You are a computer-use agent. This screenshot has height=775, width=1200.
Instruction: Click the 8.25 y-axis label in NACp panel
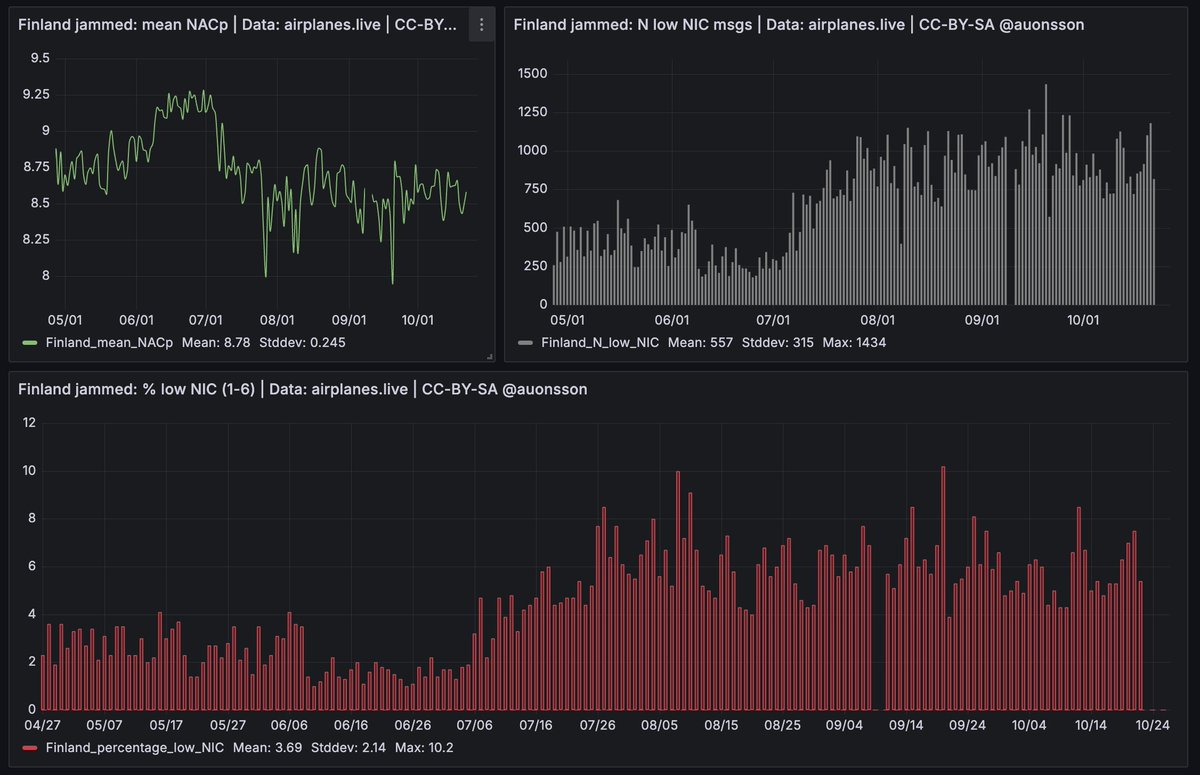[36, 239]
